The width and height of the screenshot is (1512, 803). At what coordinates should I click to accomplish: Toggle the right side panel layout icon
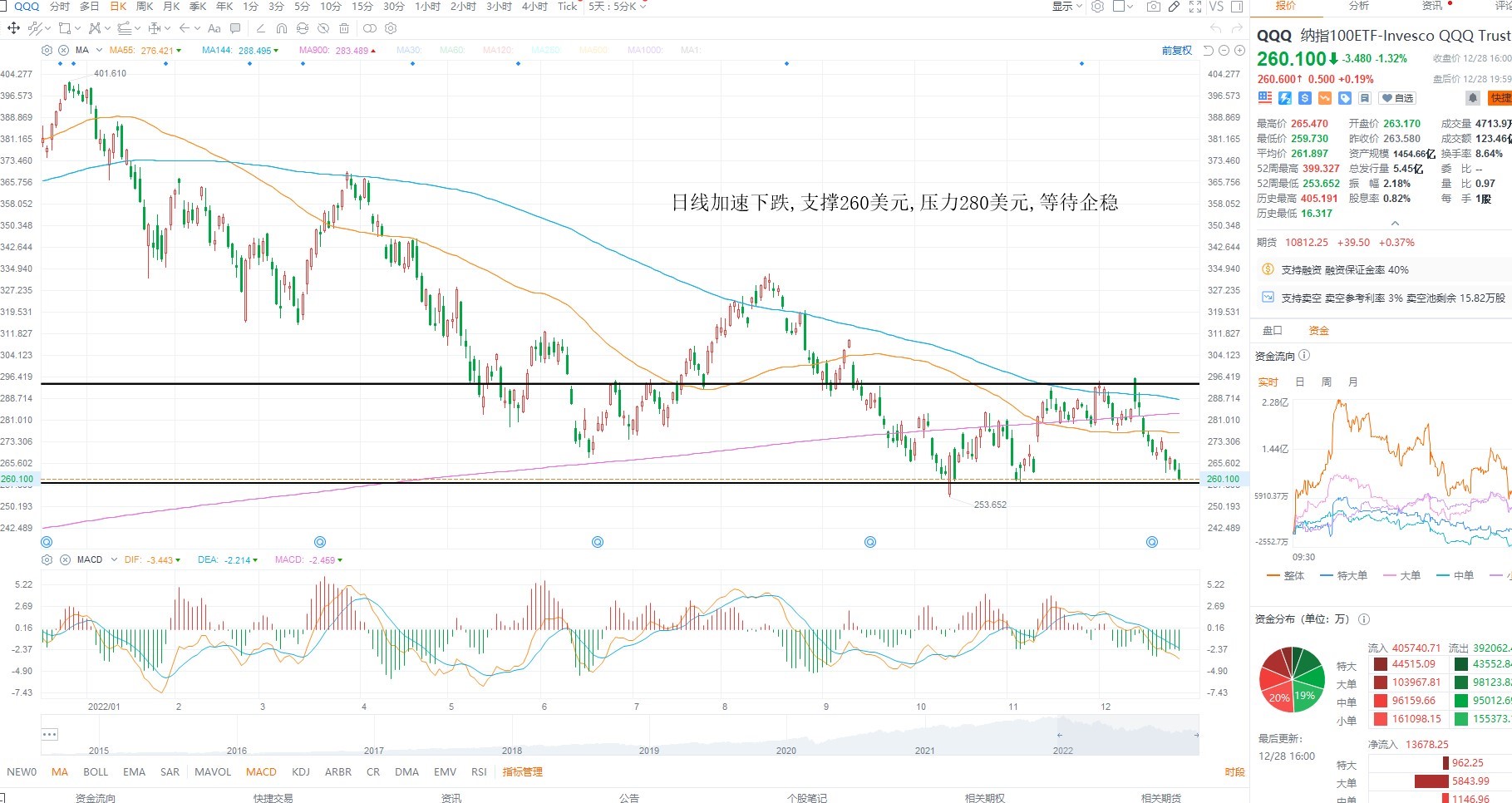click(1237, 7)
